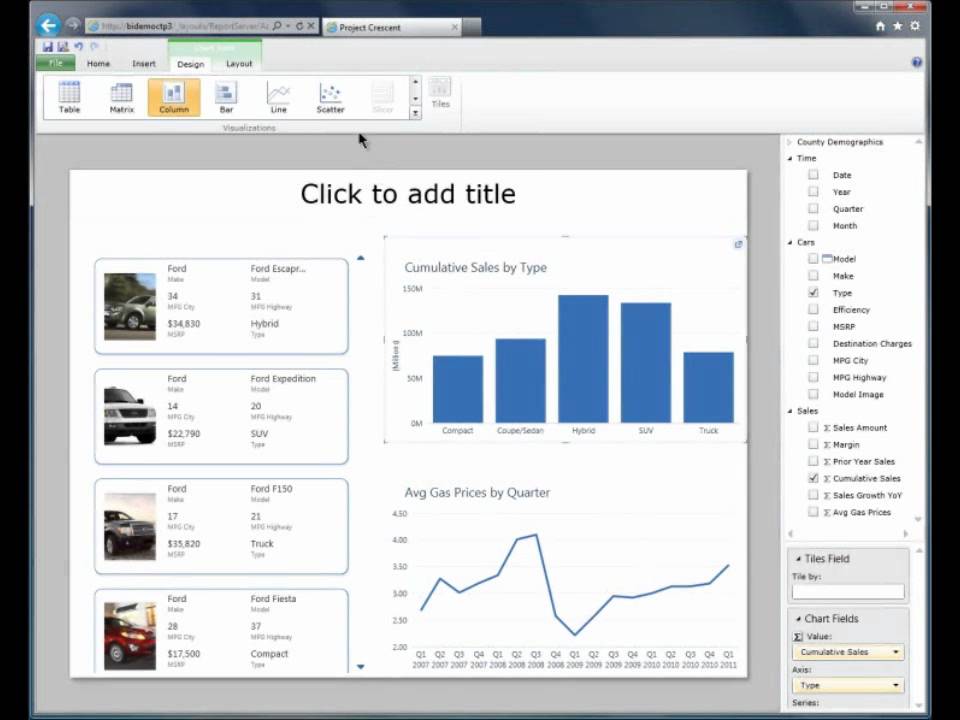960x720 pixels.
Task: Click the save icon in quick access toolbar
Action: click(x=48, y=47)
